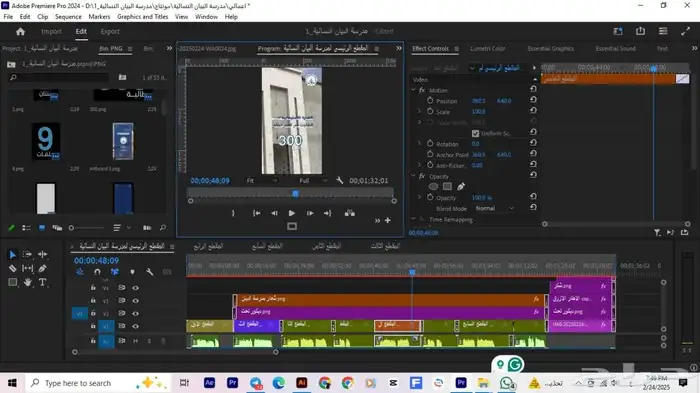Open the Workspaces menu icon
The width and height of the screenshot is (700, 393).
click(618, 31)
